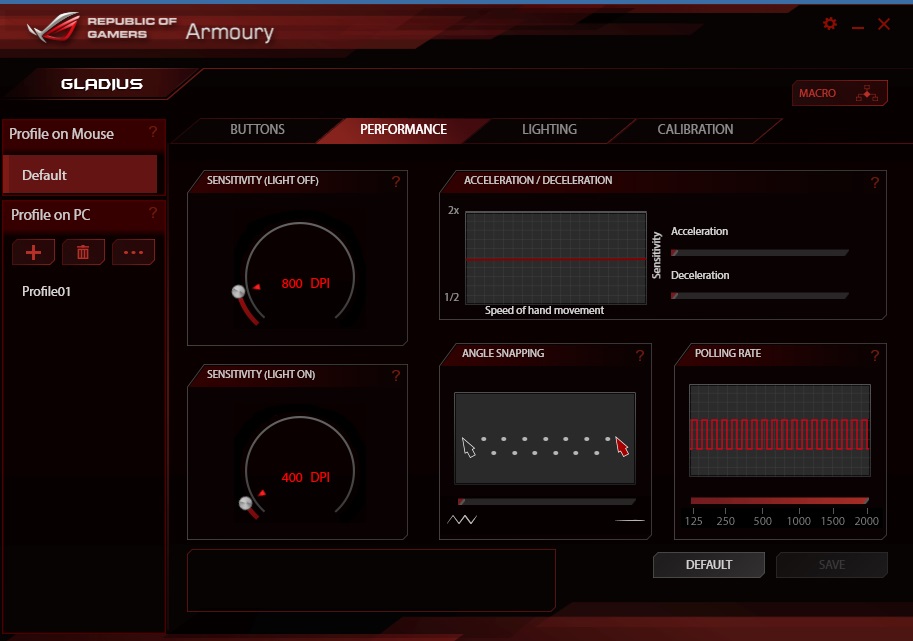
Task: Select the Default mouse profile
Action: (80, 174)
